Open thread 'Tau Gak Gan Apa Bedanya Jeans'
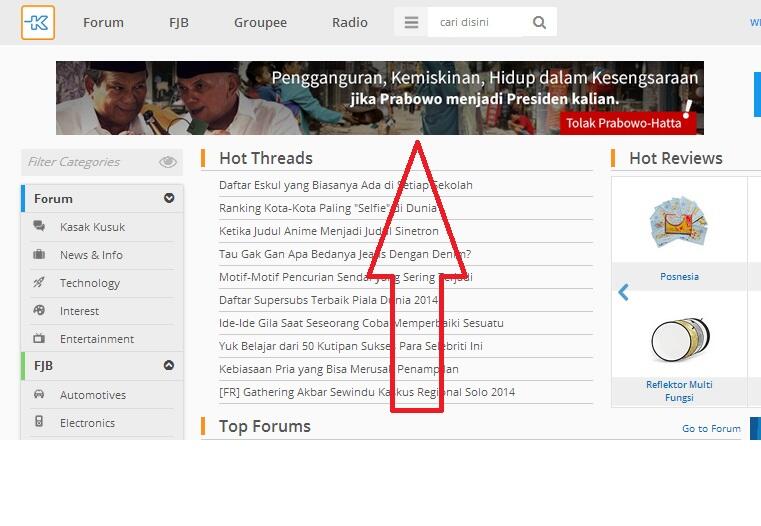This screenshot has width=761, height=526. pyautogui.click(x=345, y=254)
